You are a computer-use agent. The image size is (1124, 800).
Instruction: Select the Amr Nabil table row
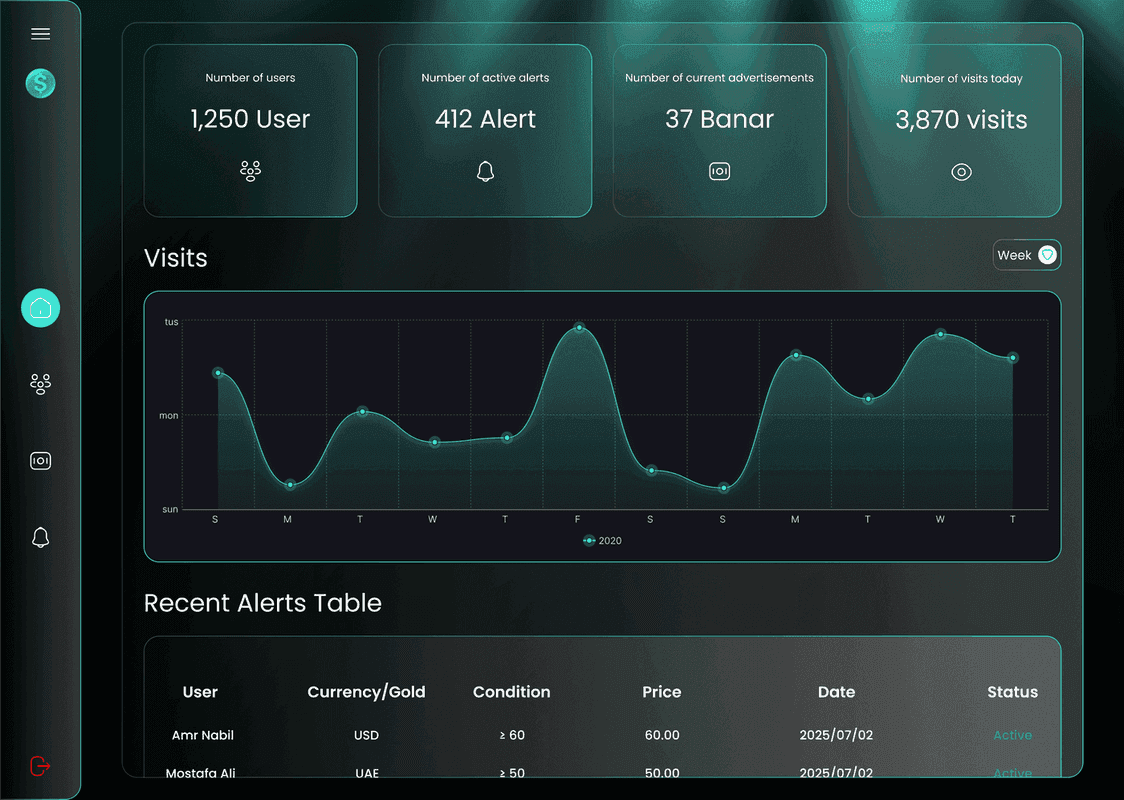point(203,735)
